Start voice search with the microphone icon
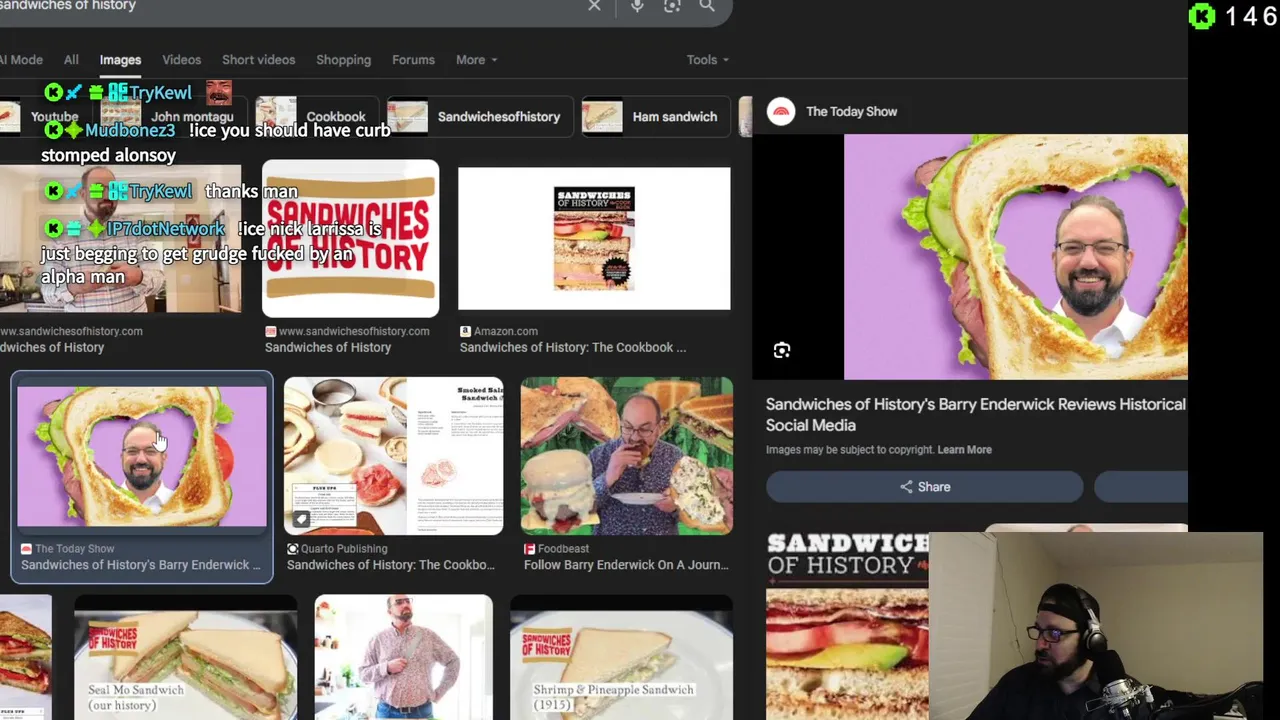 pyautogui.click(x=637, y=6)
